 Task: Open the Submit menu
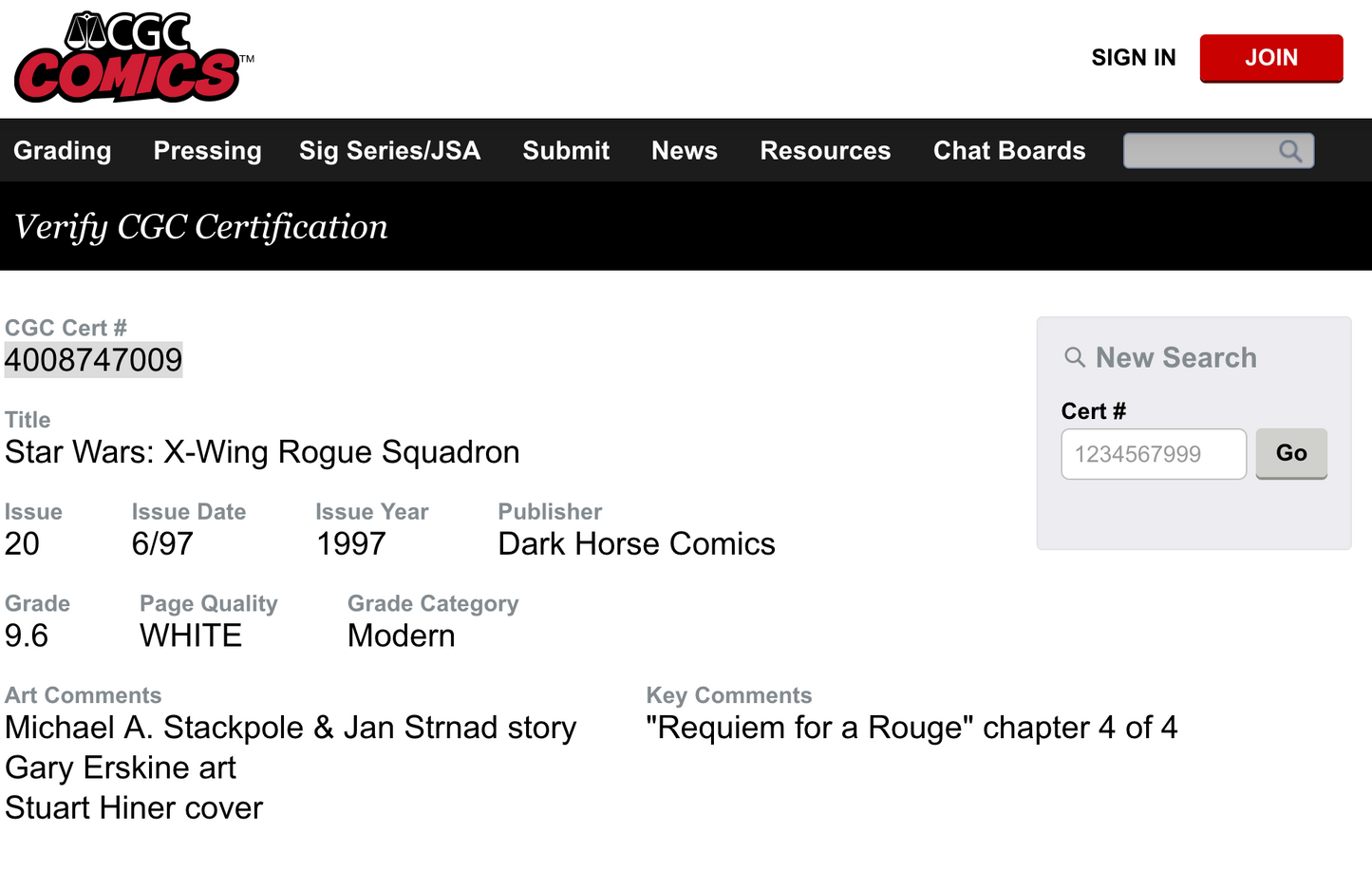pos(566,151)
